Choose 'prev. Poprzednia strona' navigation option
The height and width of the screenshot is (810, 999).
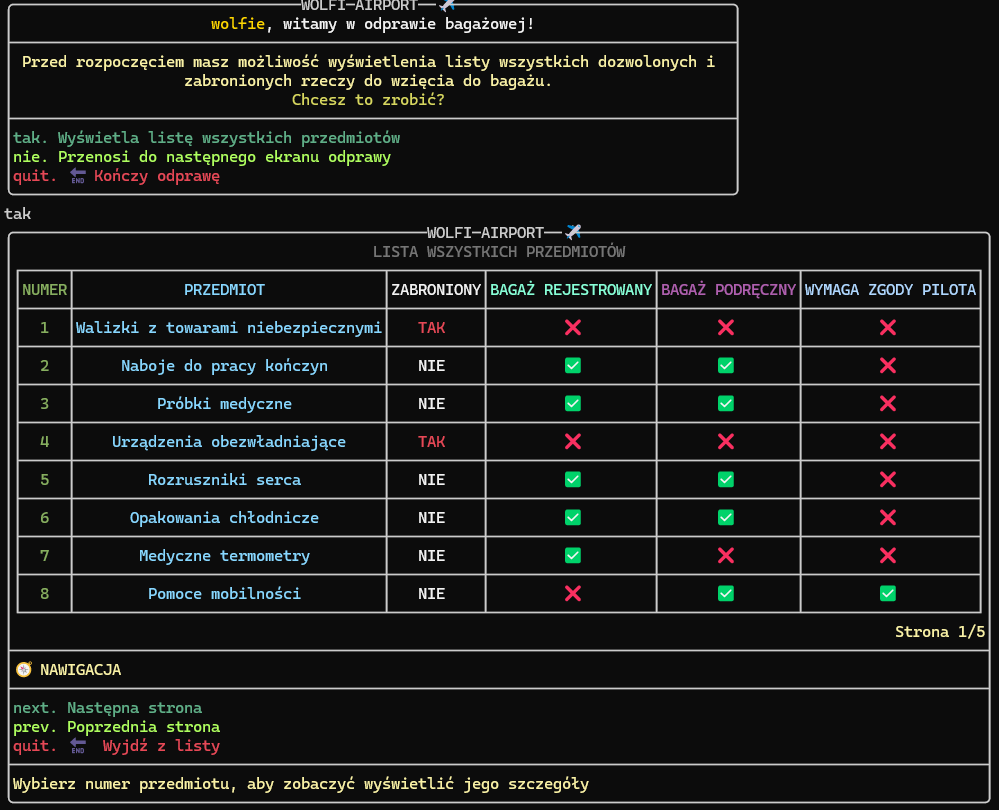pos(116,727)
